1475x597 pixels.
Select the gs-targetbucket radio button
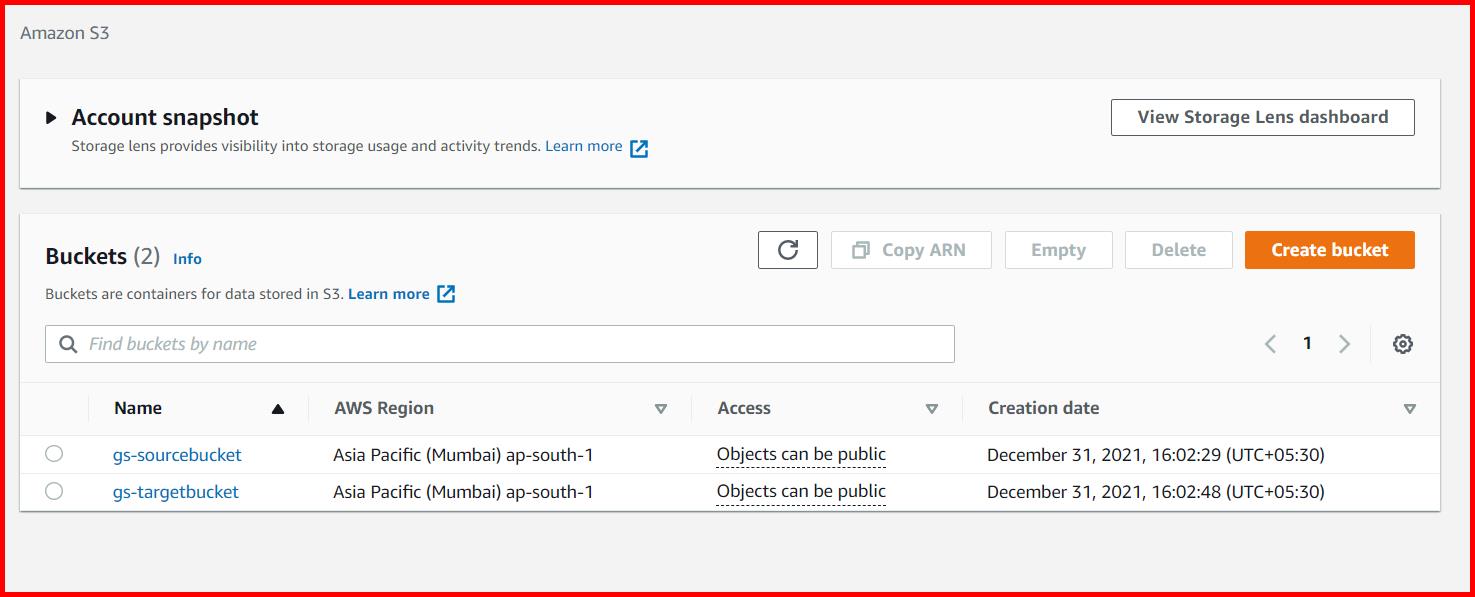coord(54,491)
